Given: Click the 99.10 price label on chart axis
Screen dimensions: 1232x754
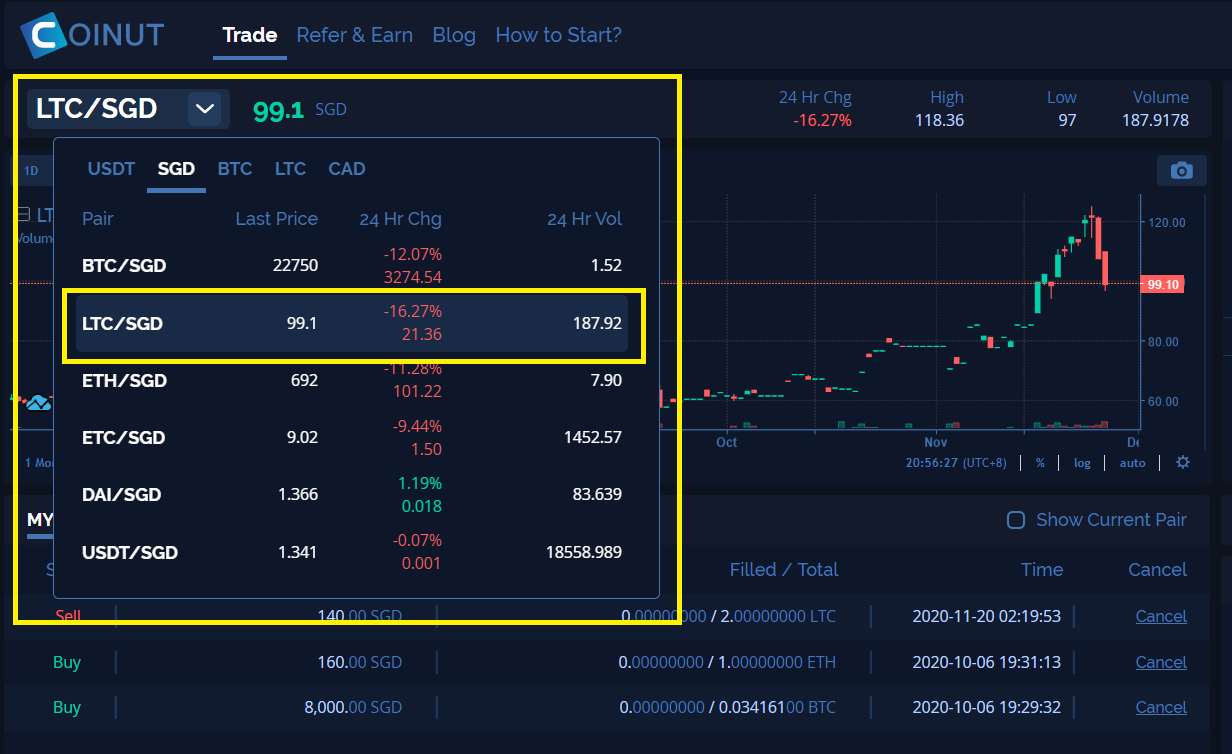Looking at the screenshot, I should pyautogui.click(x=1162, y=285).
